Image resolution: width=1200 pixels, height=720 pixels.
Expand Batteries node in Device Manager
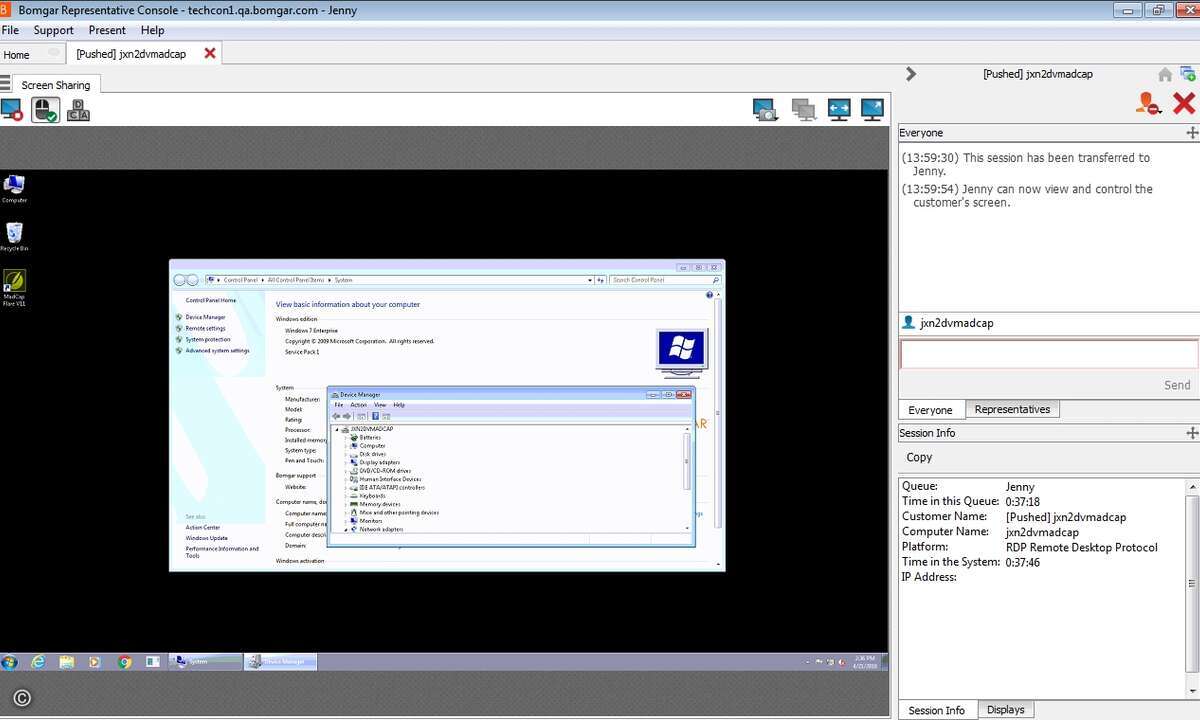(347, 437)
